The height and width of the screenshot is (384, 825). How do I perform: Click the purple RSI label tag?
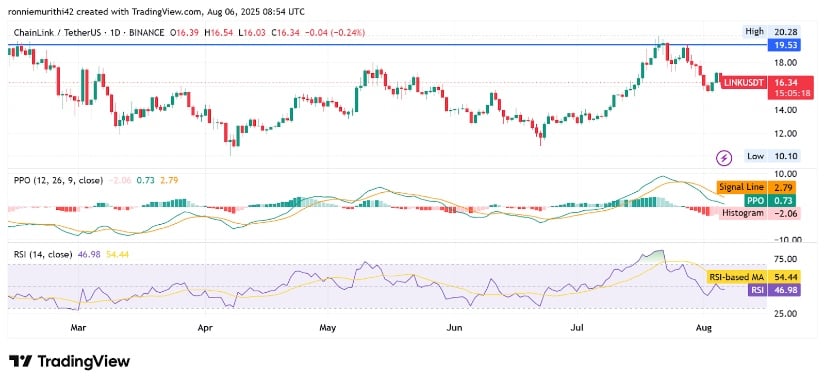[757, 289]
